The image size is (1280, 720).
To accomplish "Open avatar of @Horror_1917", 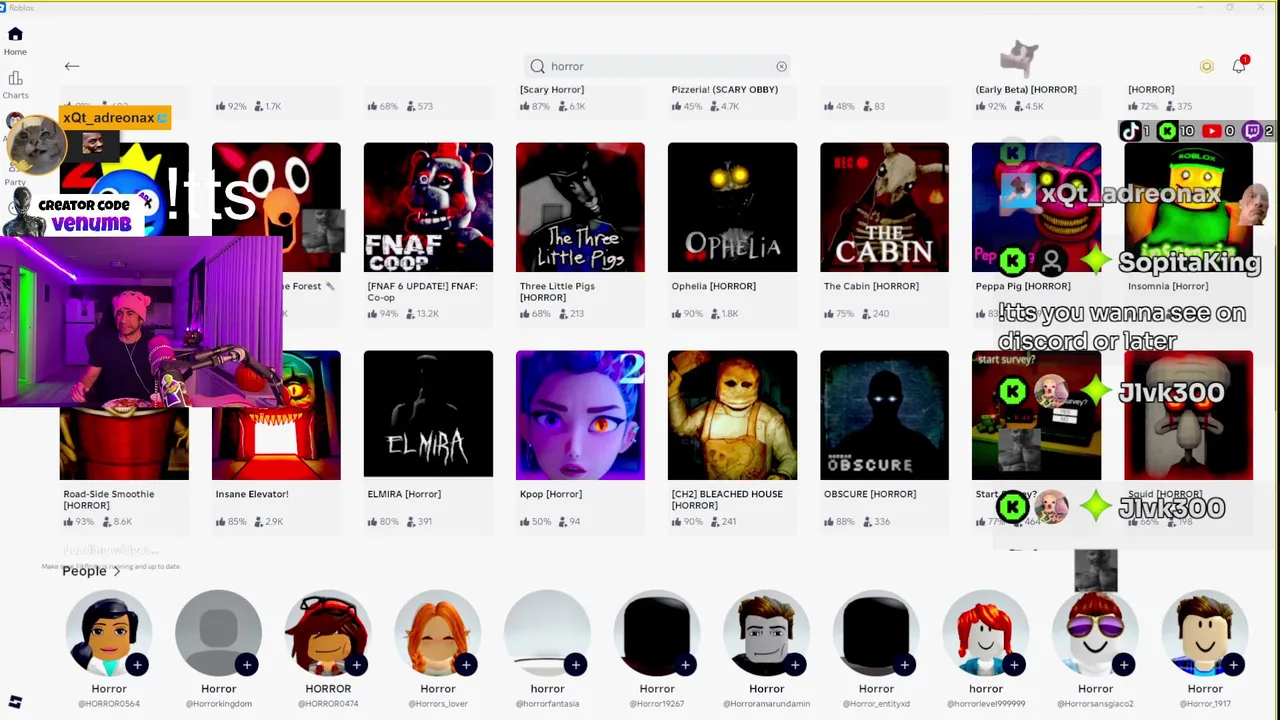I will (x=1204, y=634).
